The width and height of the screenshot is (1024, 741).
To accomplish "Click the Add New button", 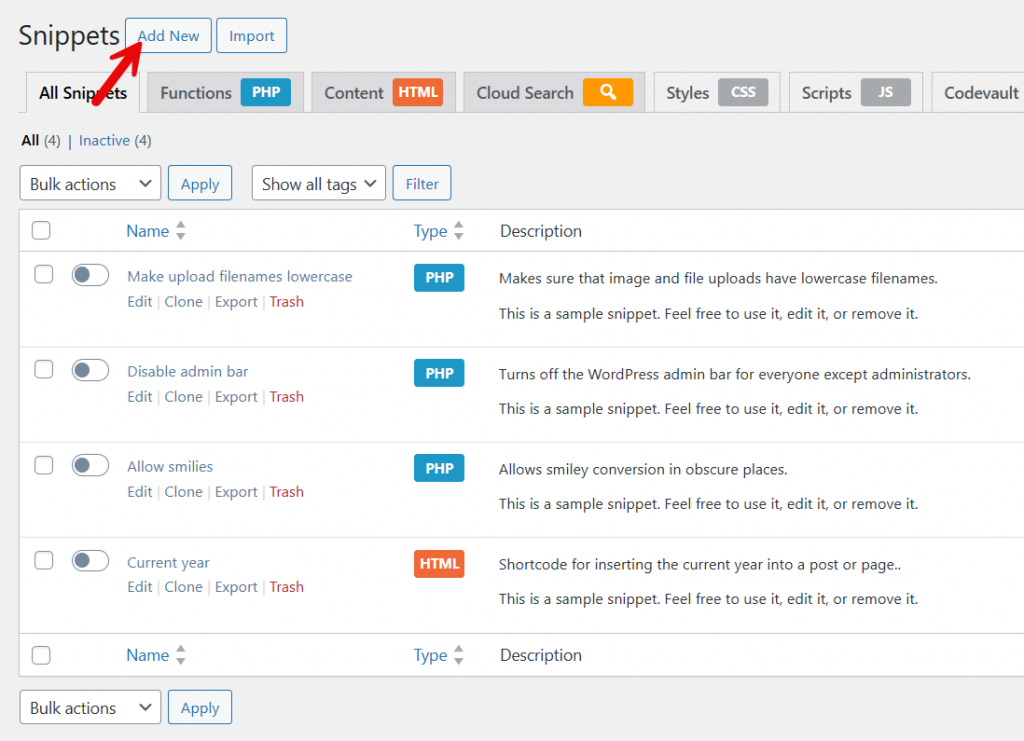I will pos(168,36).
